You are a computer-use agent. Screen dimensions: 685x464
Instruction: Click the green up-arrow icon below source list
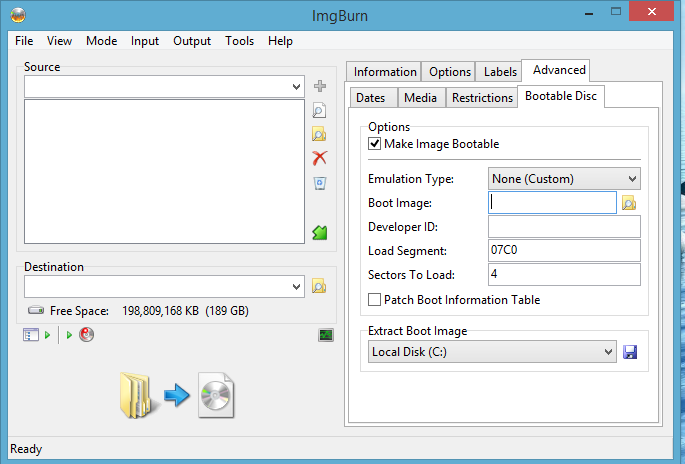(x=320, y=232)
